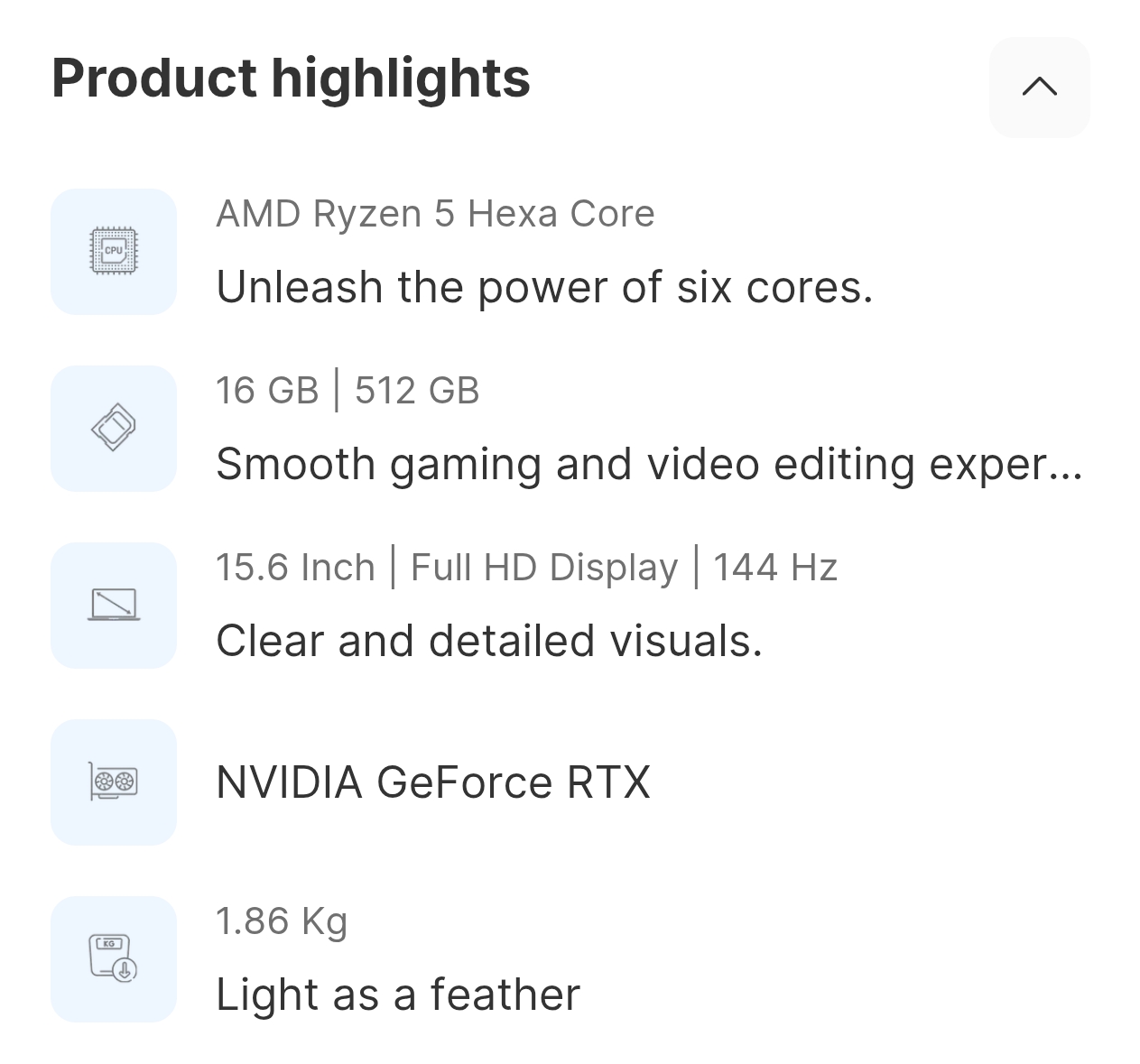Click the Product highlights heading
The image size is (1140, 1064).
coord(291,78)
